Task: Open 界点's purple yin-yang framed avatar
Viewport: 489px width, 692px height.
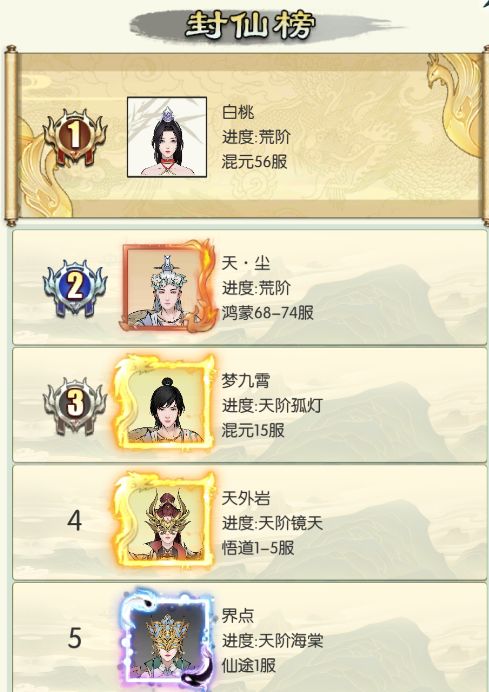Action: 166,638
